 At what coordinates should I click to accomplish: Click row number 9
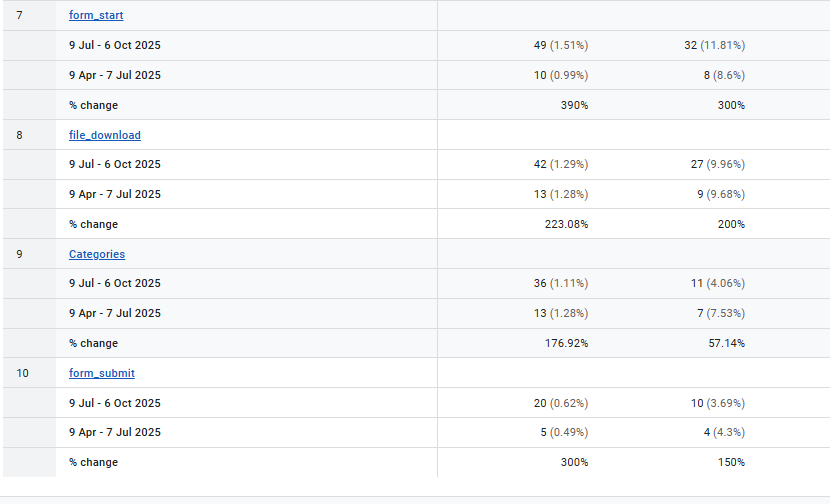click(x=20, y=254)
